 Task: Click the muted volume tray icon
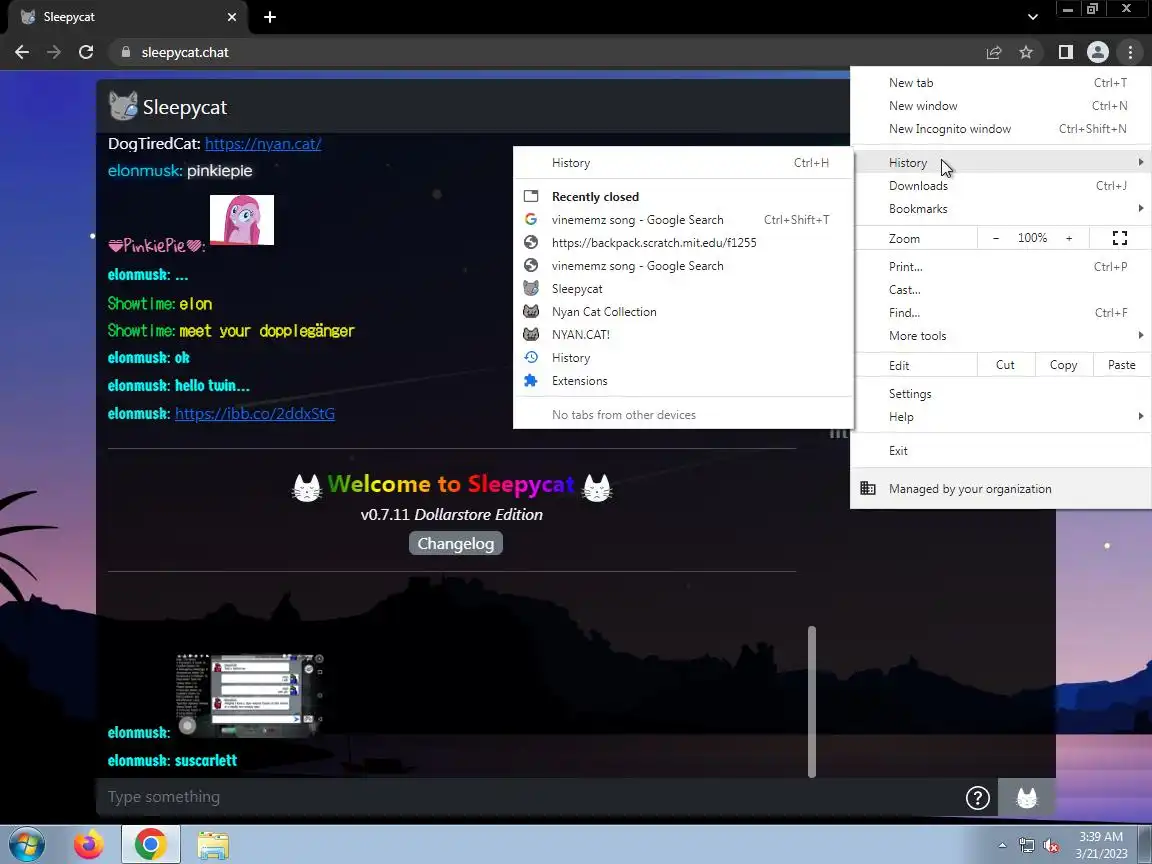(1051, 846)
